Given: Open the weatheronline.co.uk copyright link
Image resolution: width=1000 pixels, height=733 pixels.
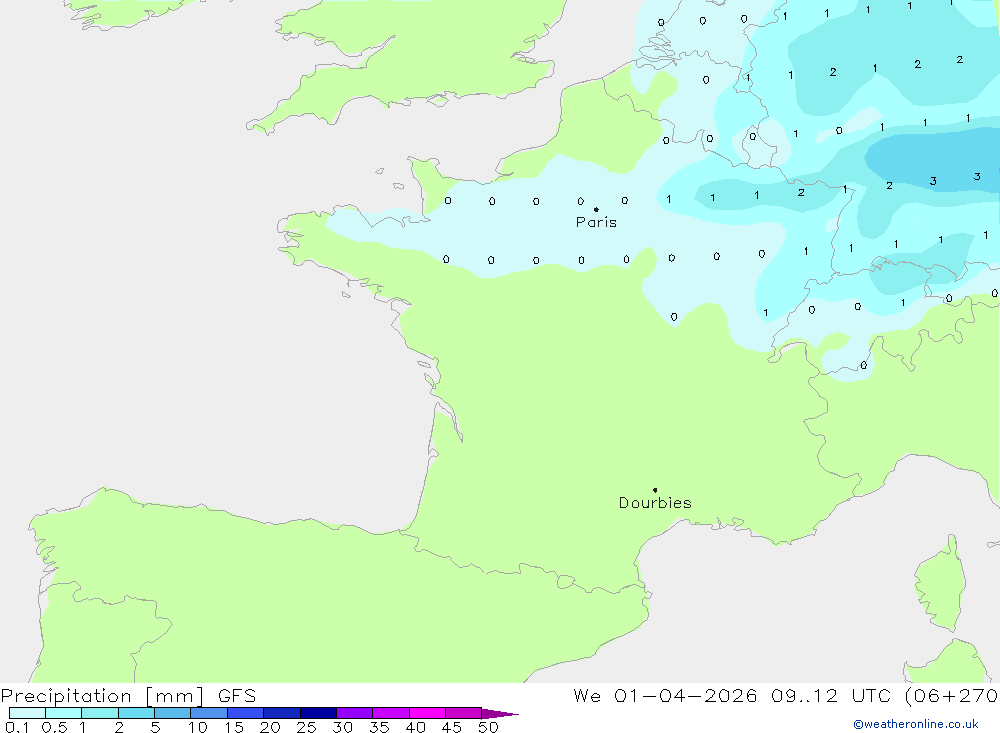Looking at the screenshot, I should click(x=916, y=724).
